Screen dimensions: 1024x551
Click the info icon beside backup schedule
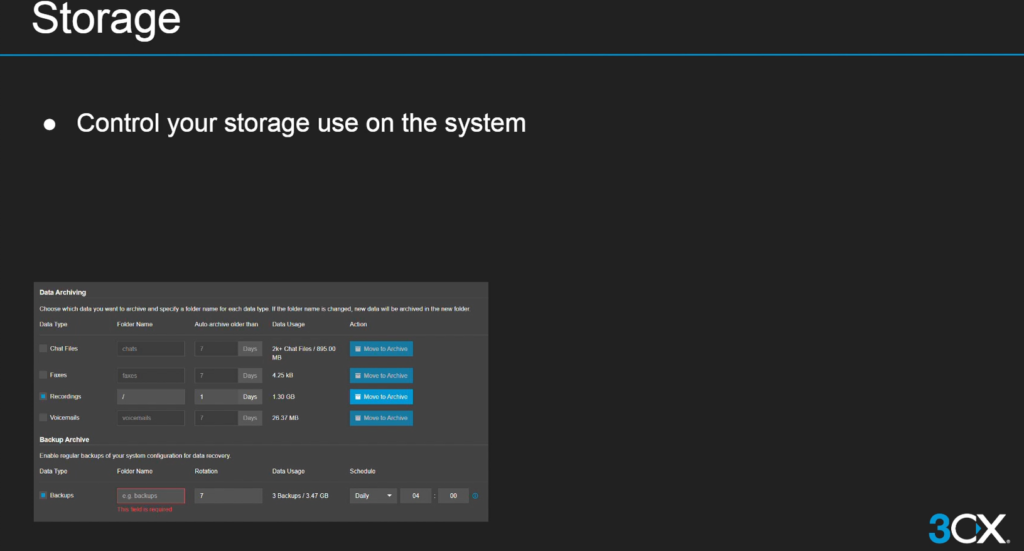pyautogui.click(x=475, y=496)
